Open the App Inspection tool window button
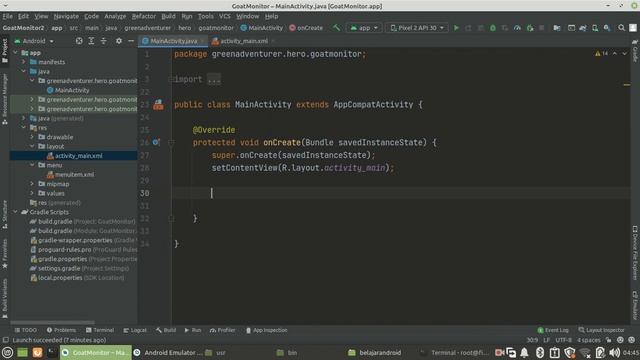The height and width of the screenshot is (360, 640). point(267,330)
